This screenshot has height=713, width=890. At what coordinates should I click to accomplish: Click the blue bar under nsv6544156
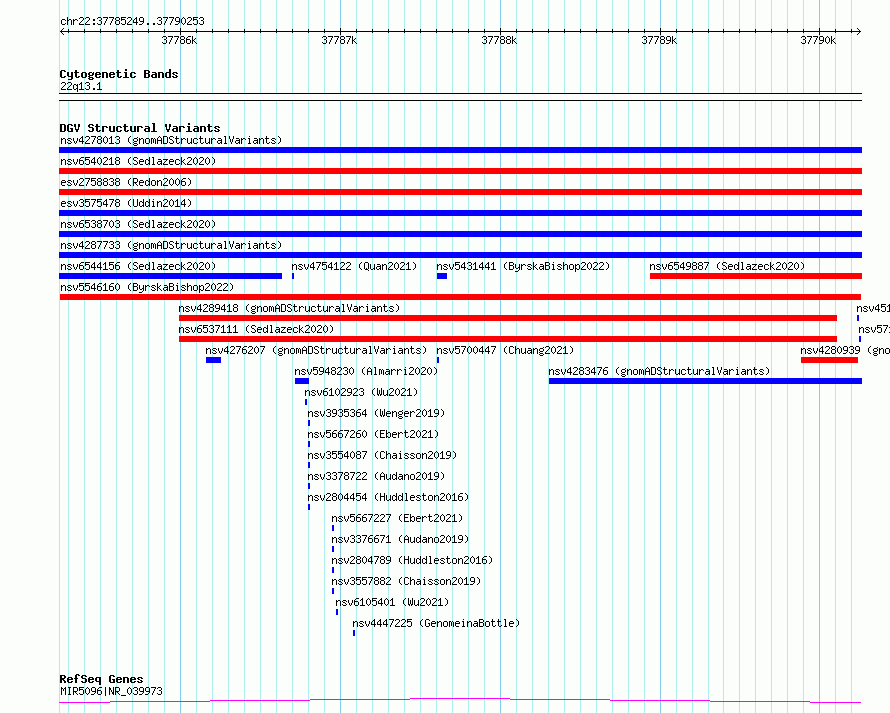tap(170, 276)
